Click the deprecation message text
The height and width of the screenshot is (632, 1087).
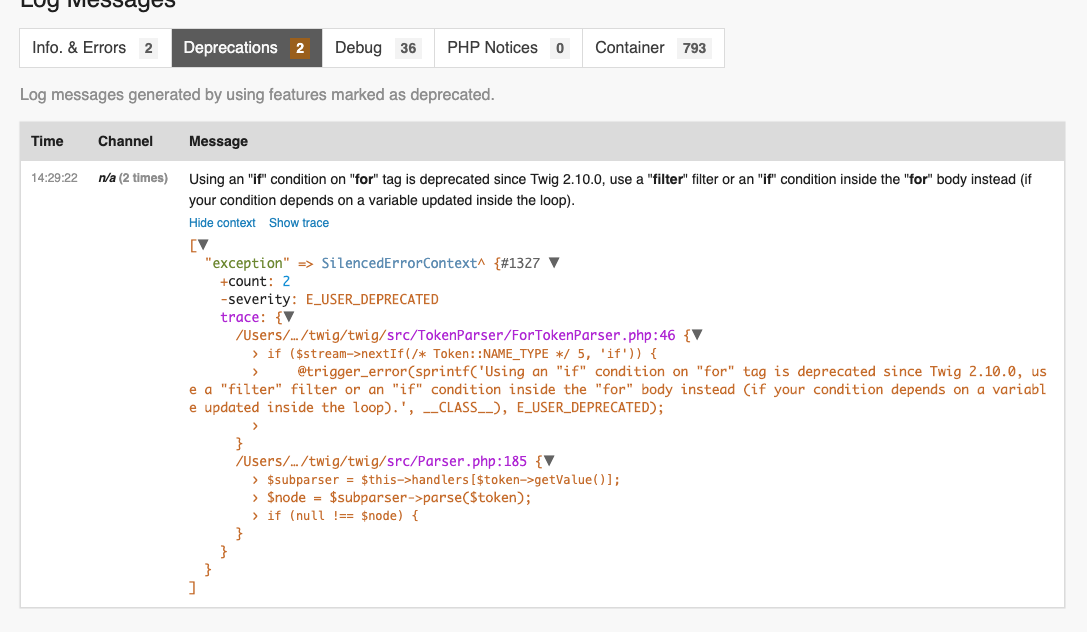610,190
